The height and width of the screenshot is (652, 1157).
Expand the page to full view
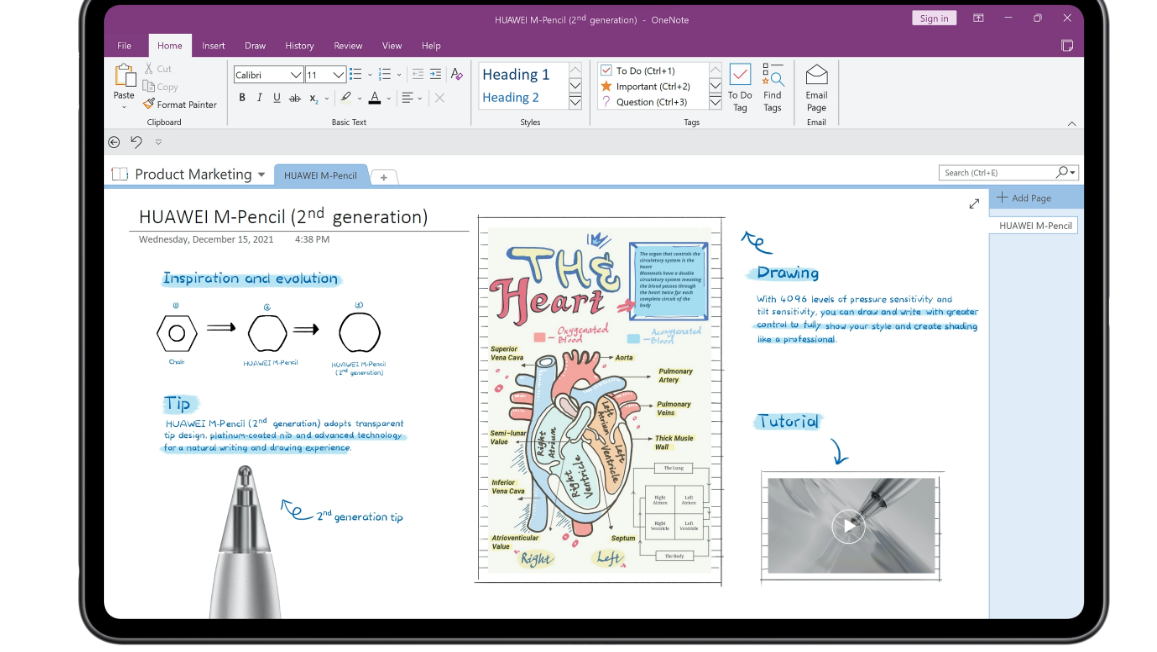tap(974, 204)
